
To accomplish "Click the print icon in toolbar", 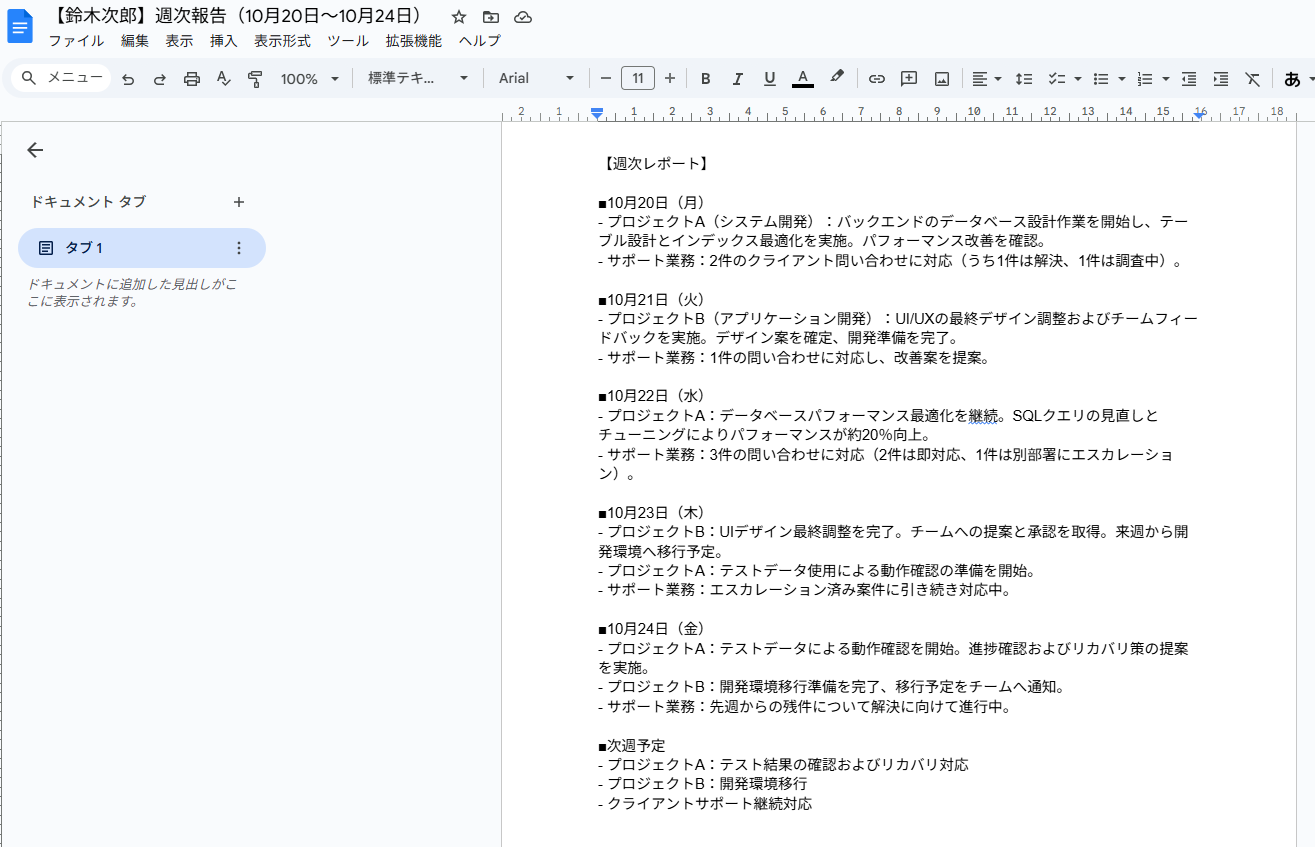I will click(192, 79).
